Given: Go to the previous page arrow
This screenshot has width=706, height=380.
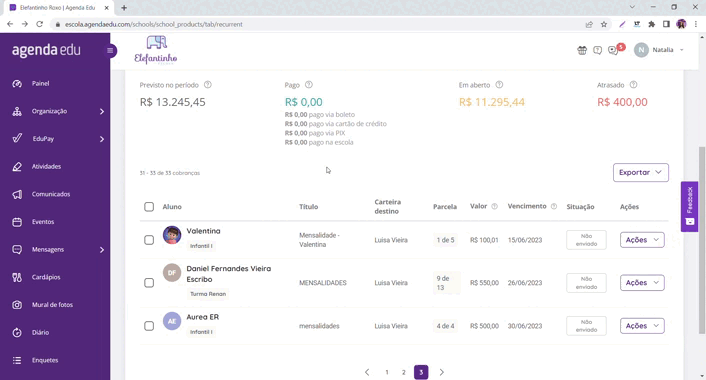Looking at the screenshot, I should pyautogui.click(x=367, y=372).
